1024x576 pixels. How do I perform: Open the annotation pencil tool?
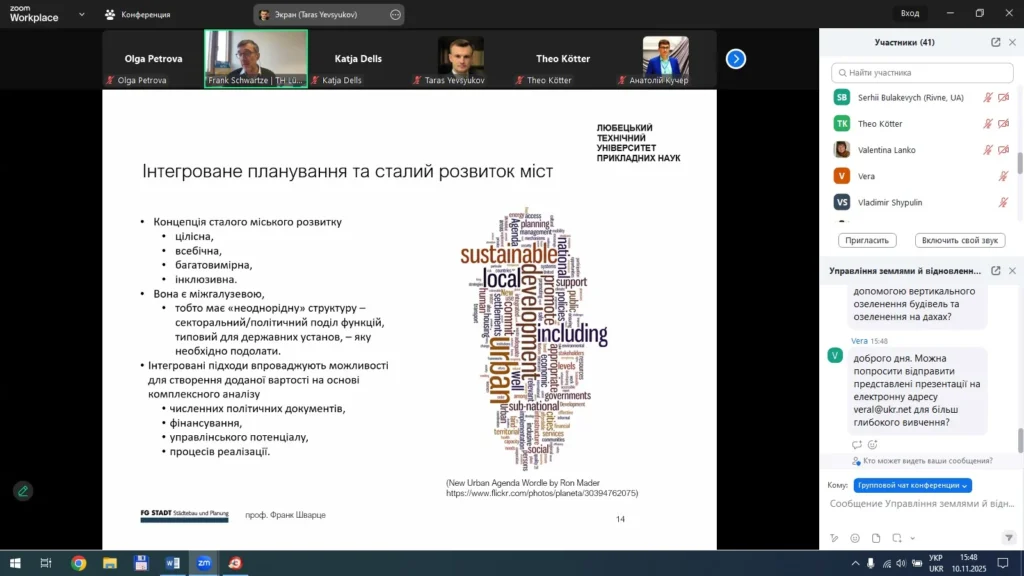[x=22, y=491]
